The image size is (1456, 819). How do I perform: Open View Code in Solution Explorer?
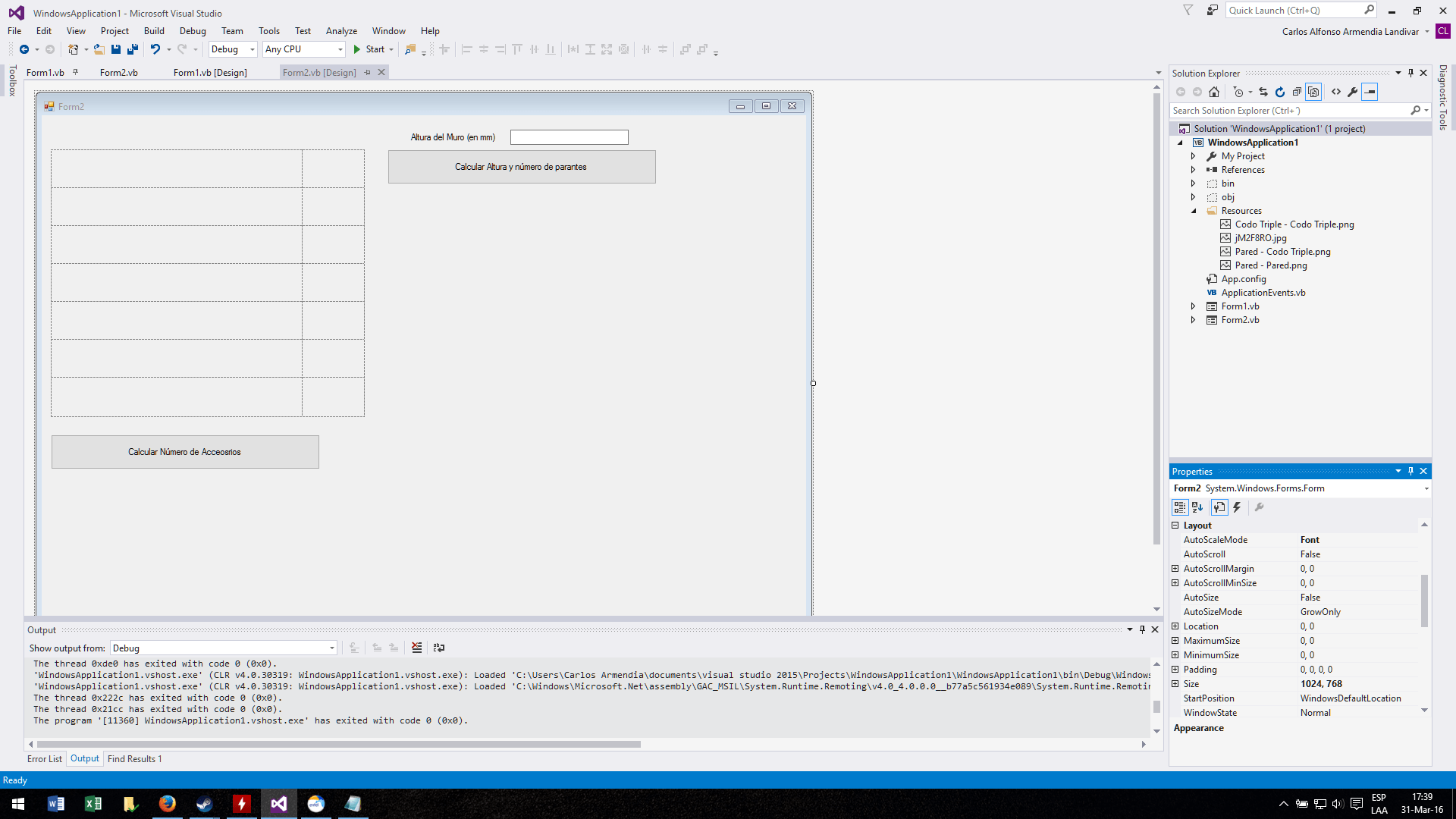coord(1336,92)
